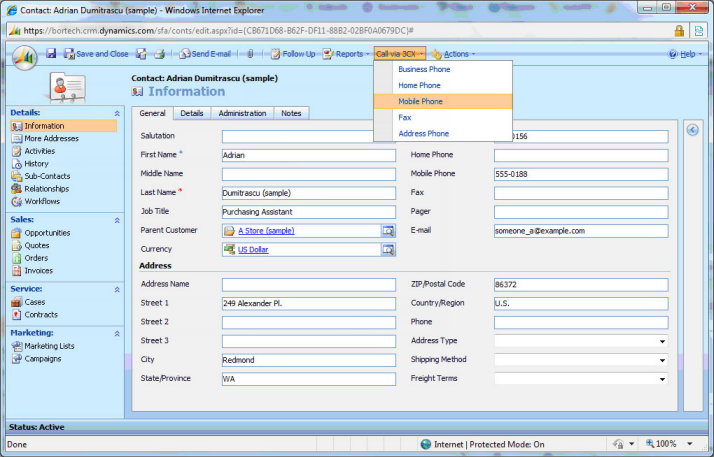Open Activities in sidebar
Screen dimensions: 714x457
coord(33,151)
